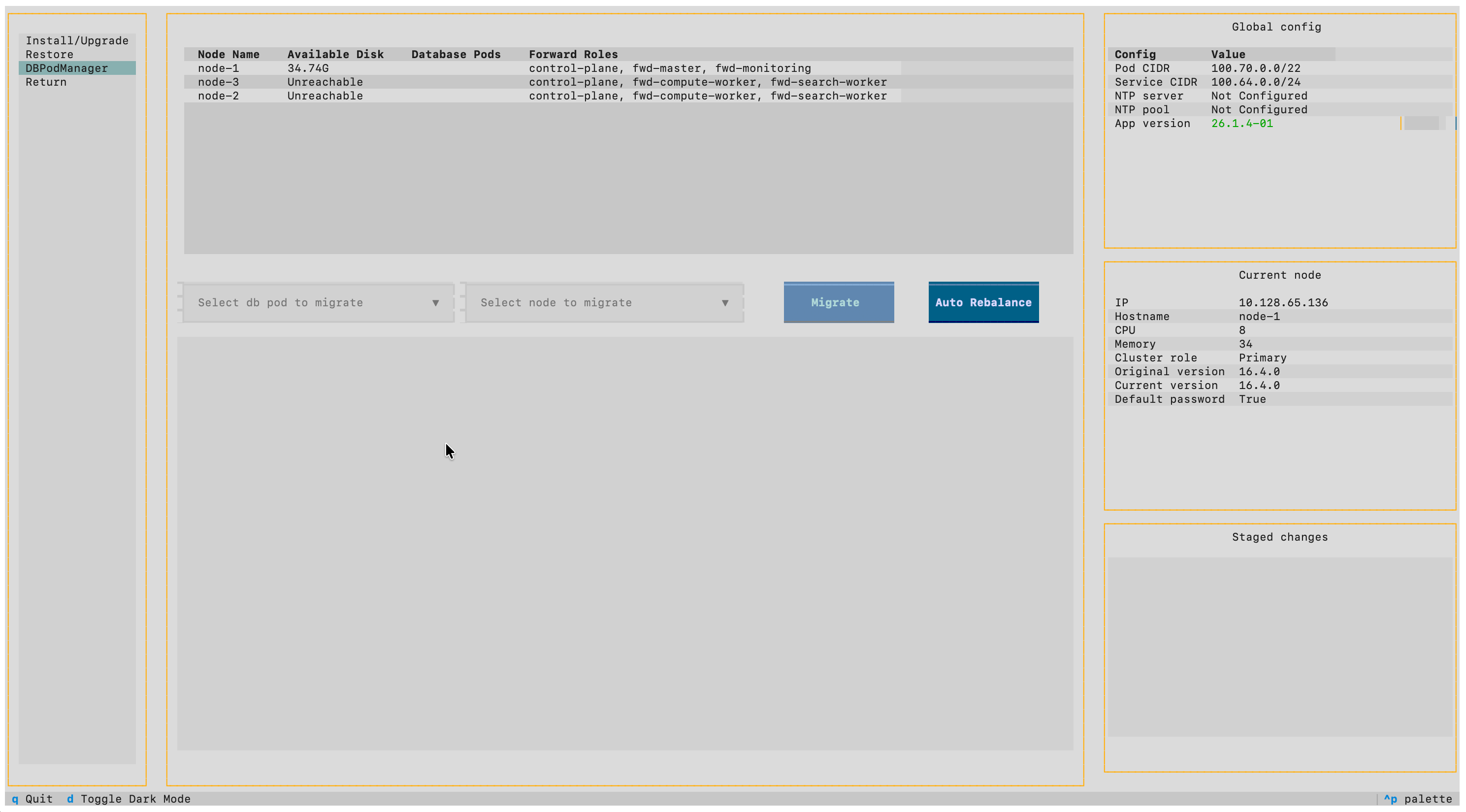
Task: Click the Cluster role Primary row
Action: coord(1280,357)
